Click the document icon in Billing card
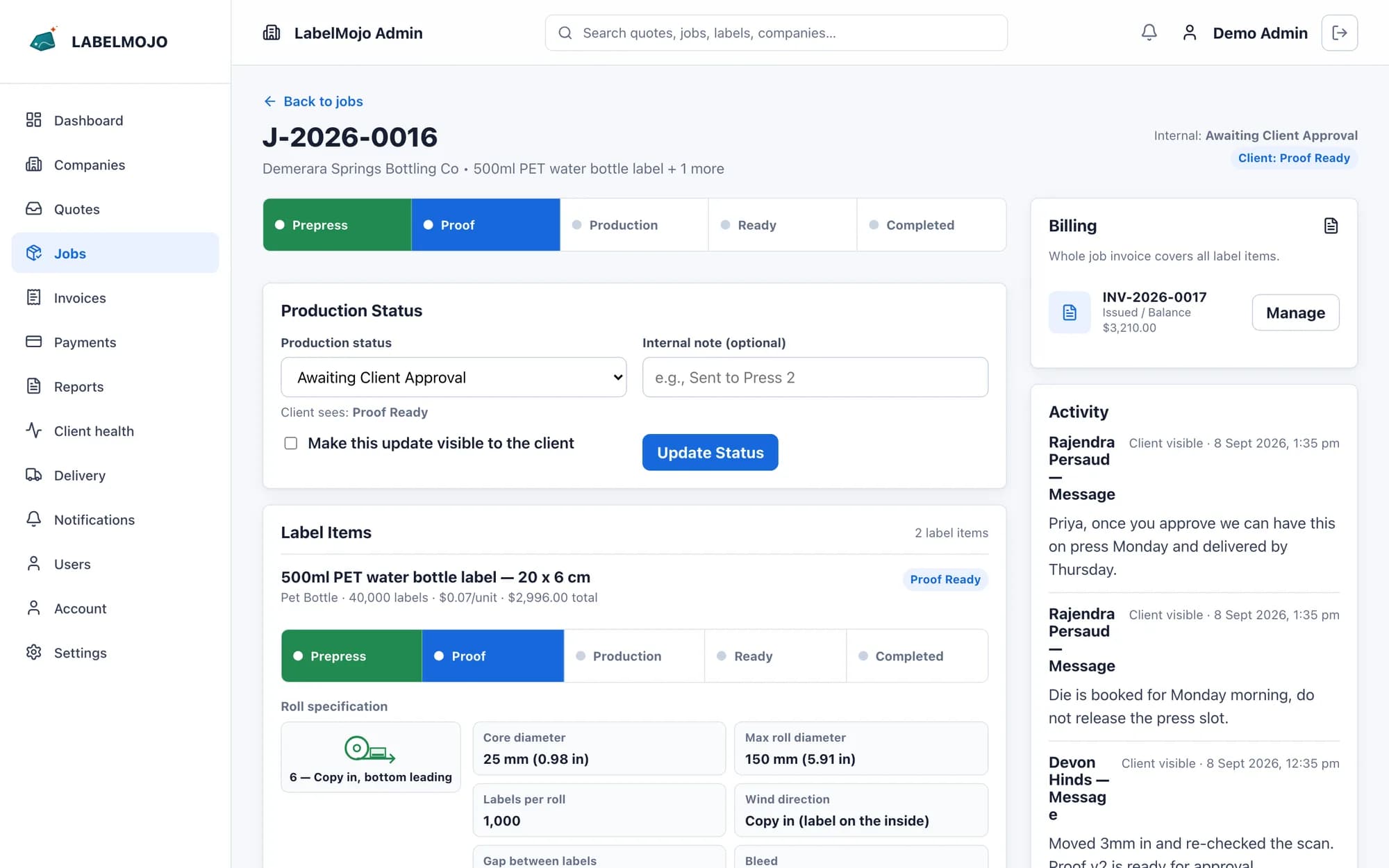The width and height of the screenshot is (1389, 868). pyautogui.click(x=1331, y=226)
